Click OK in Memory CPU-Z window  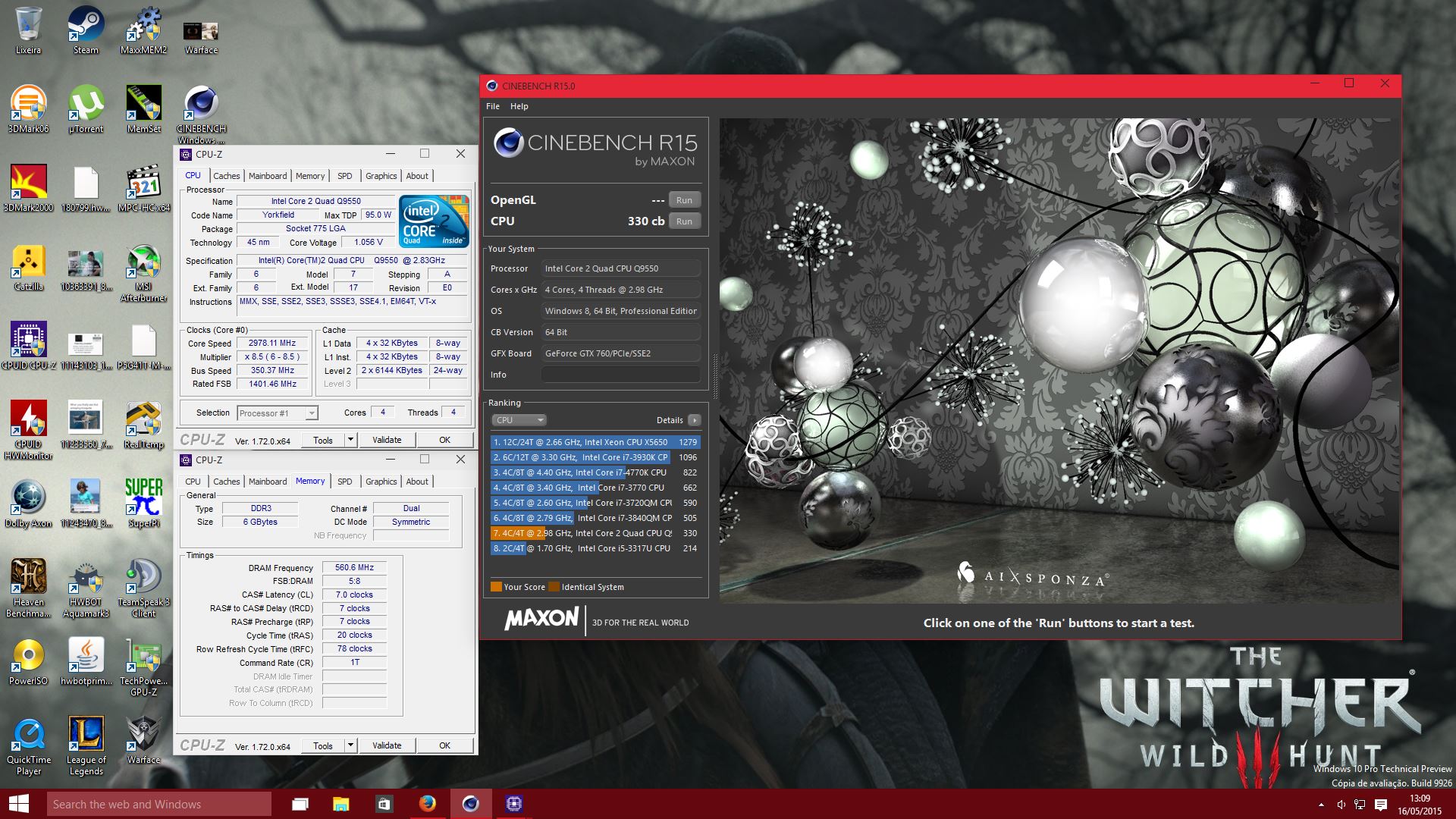(x=445, y=745)
